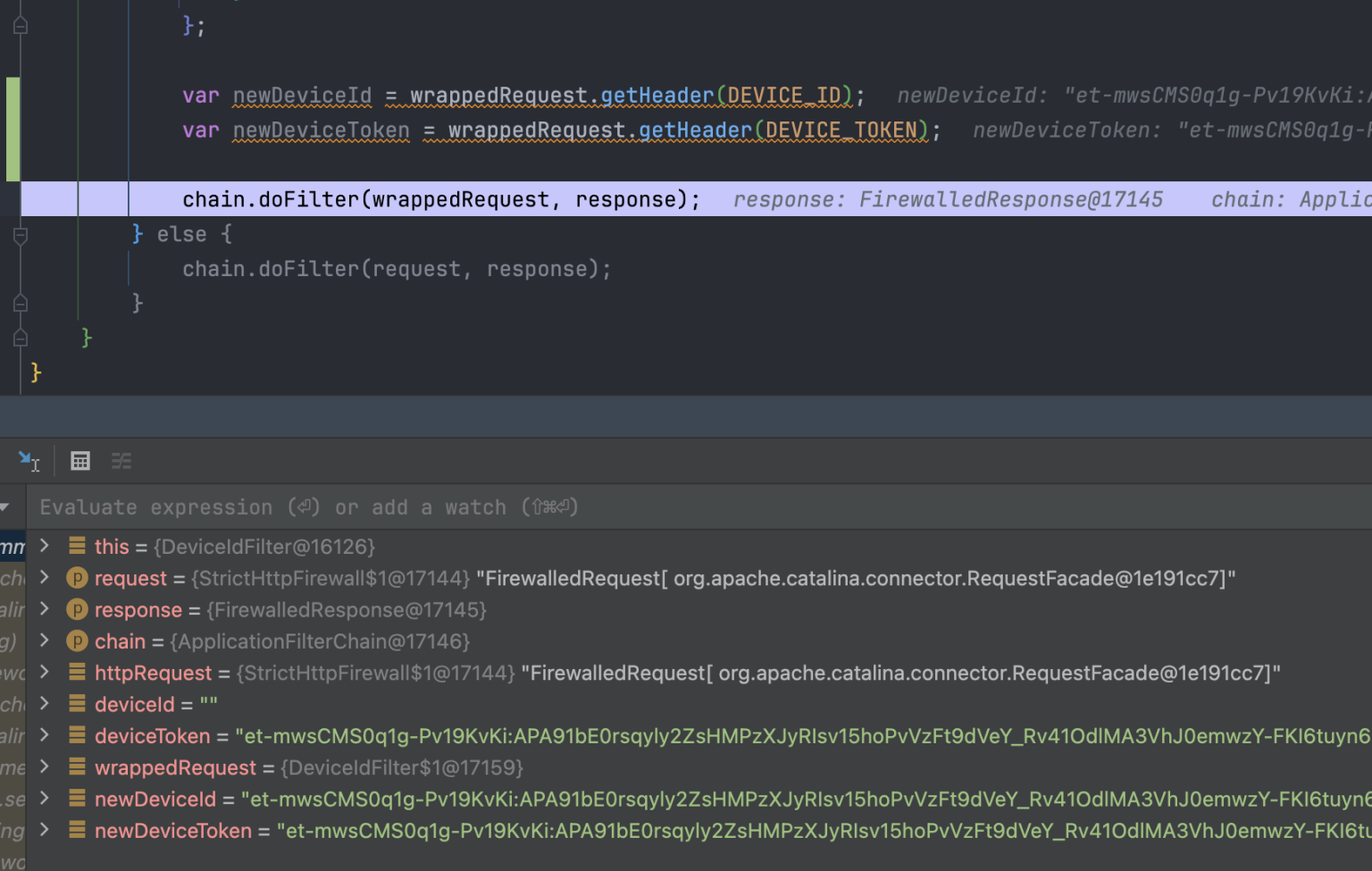Click the Run to Cursor icon
Image resolution: width=1372 pixels, height=871 pixels.
pos(28,460)
